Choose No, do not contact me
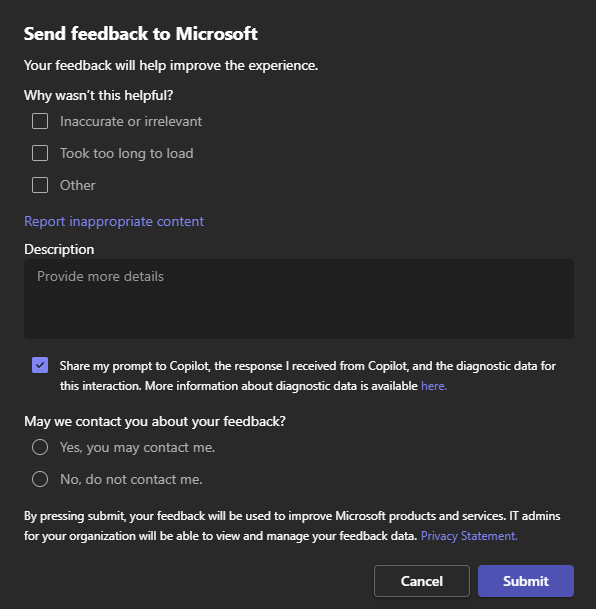The height and width of the screenshot is (609, 596). [x=40, y=479]
